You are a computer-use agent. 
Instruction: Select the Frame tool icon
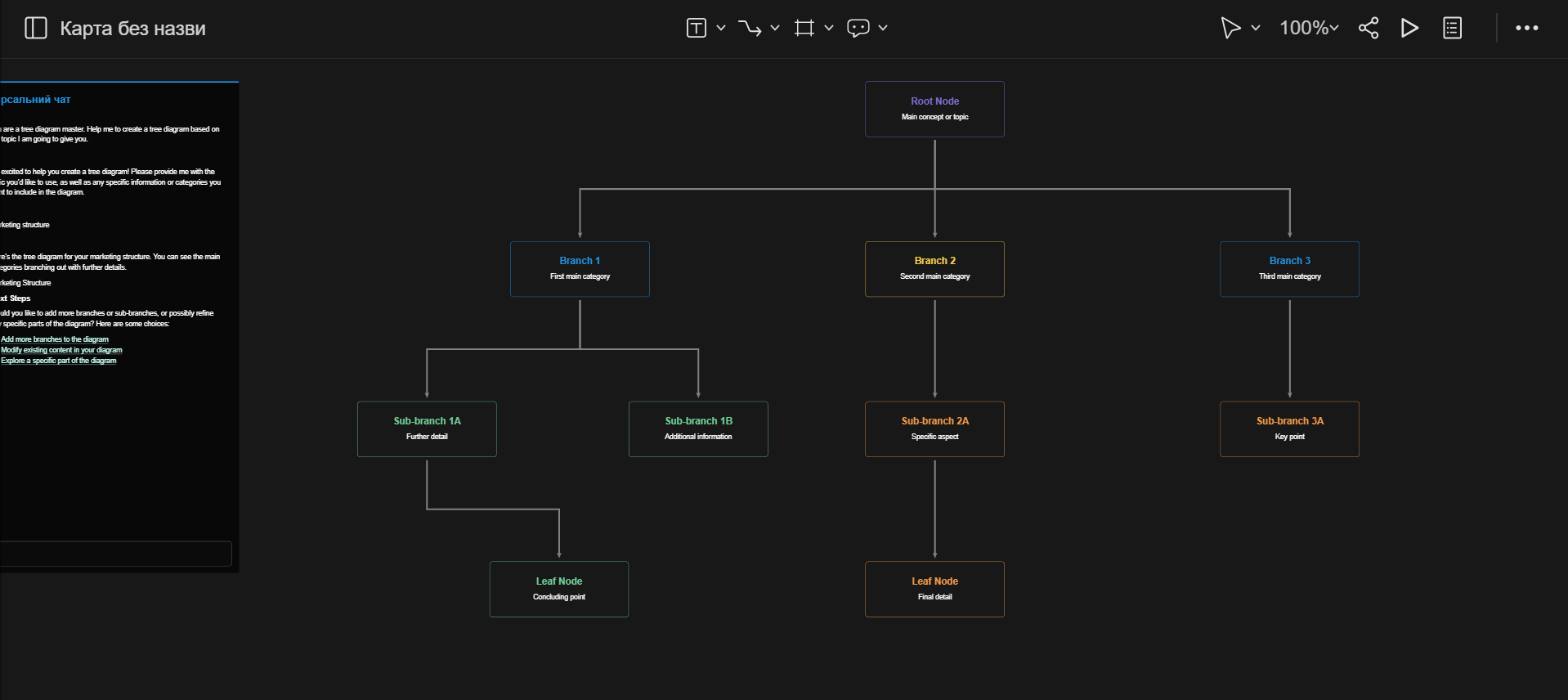(x=804, y=28)
